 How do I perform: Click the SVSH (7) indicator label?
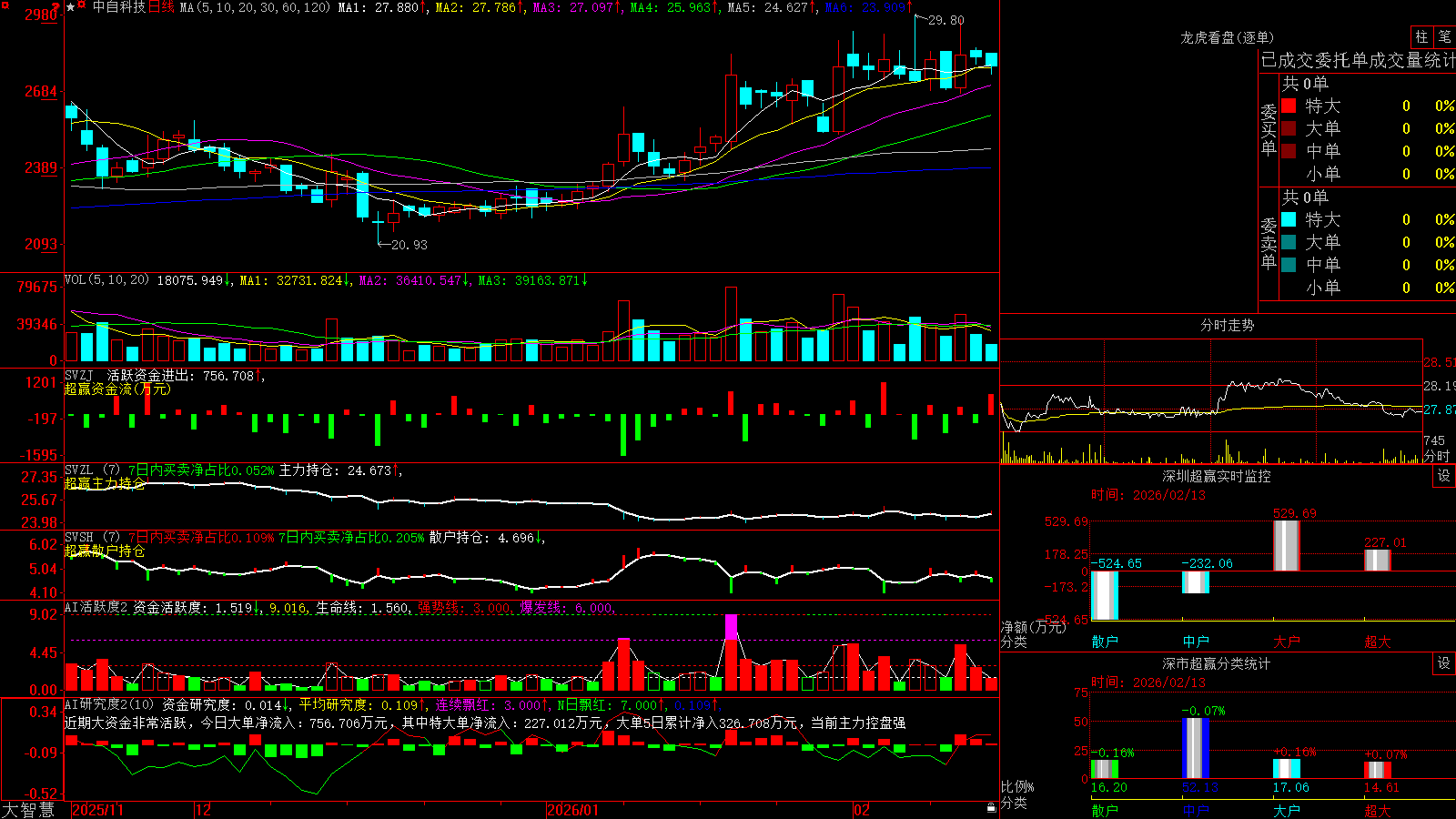[x=92, y=538]
